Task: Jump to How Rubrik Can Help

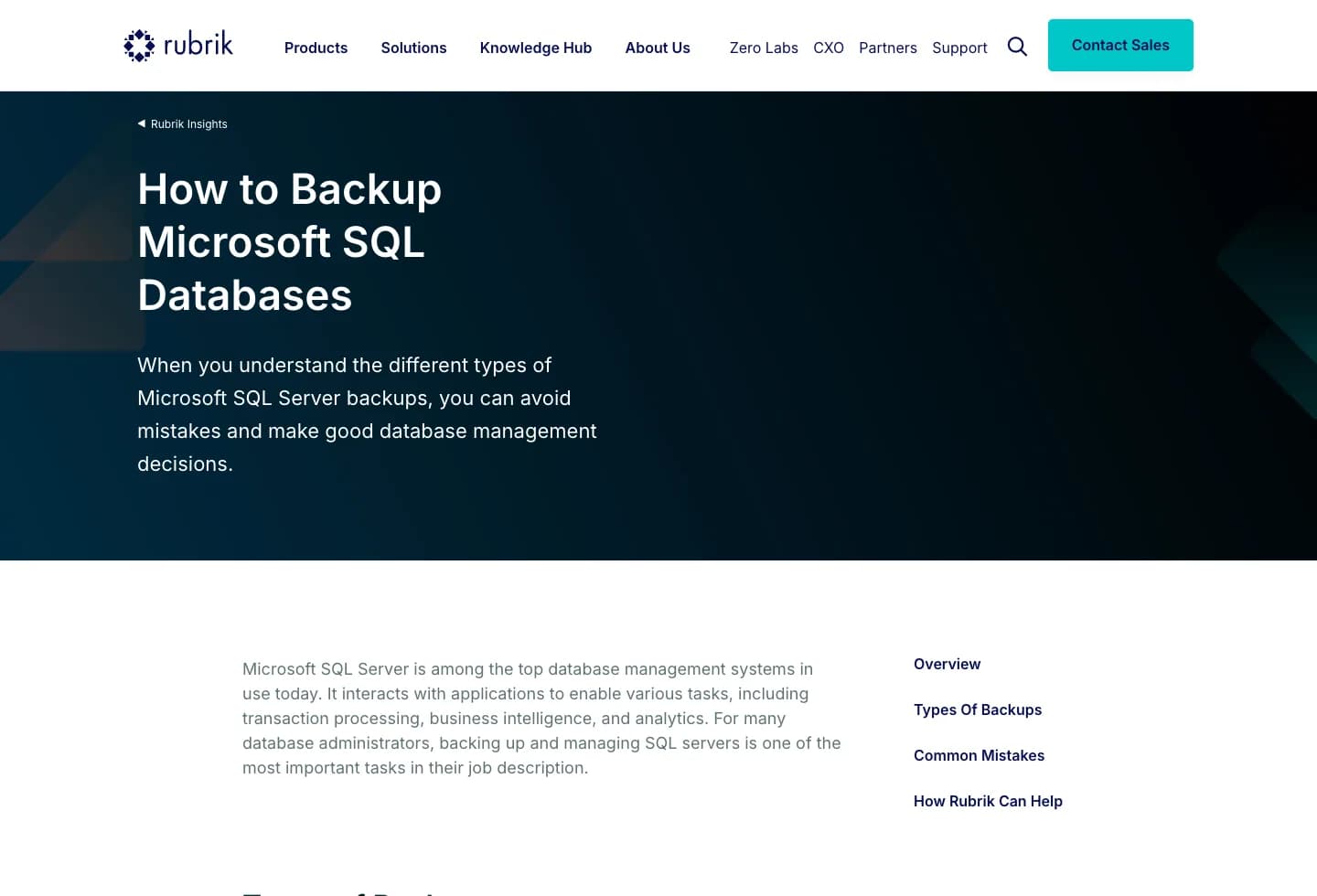Action: point(988,801)
